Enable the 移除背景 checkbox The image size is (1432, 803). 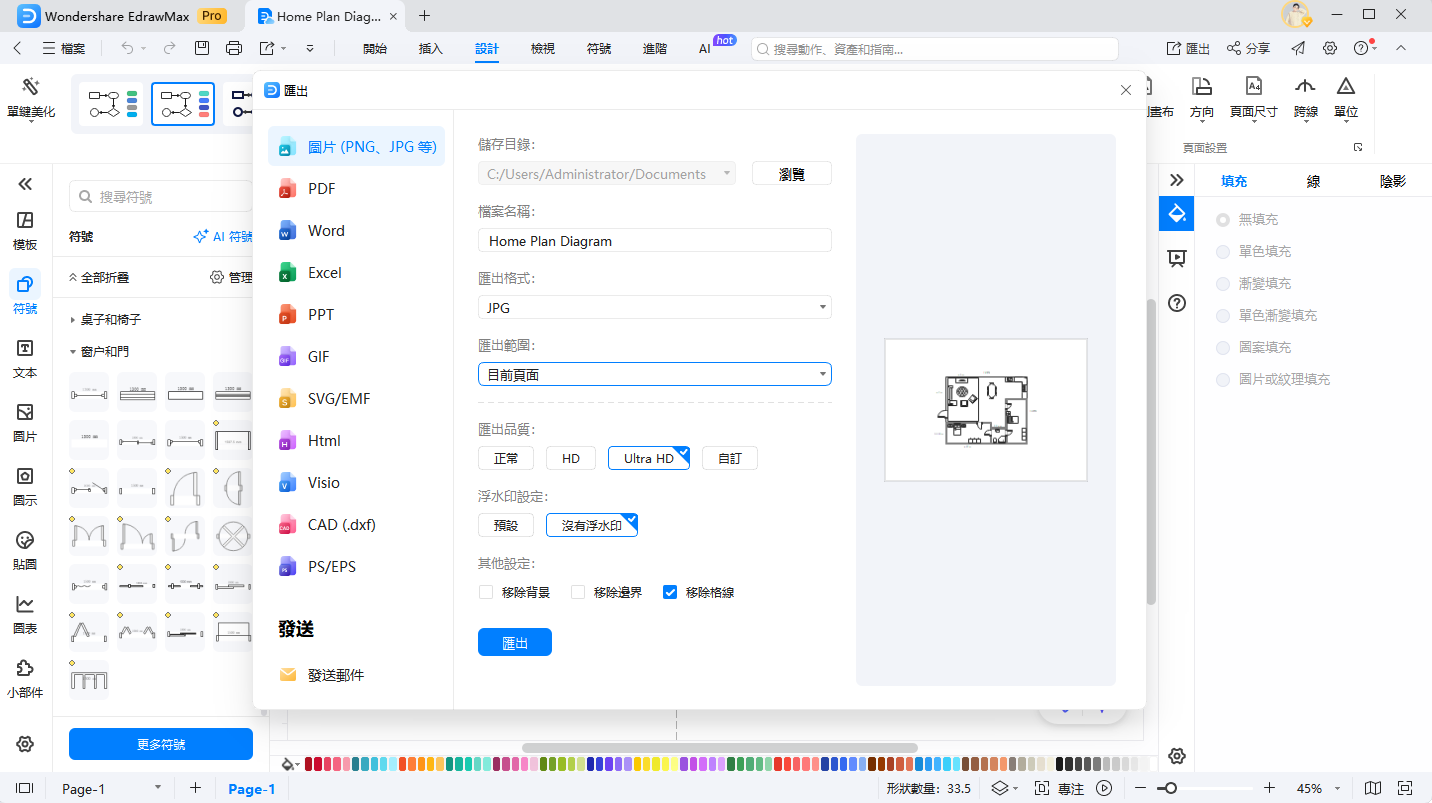click(486, 592)
